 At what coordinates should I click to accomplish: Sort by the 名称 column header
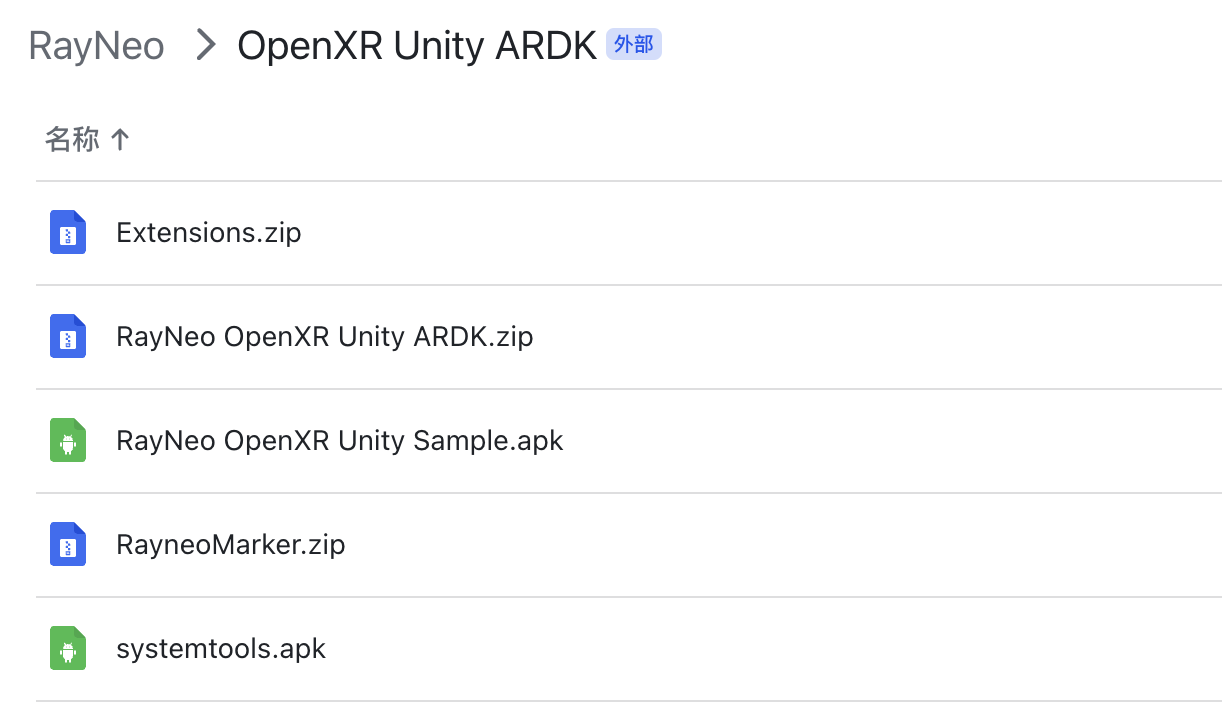[72, 140]
